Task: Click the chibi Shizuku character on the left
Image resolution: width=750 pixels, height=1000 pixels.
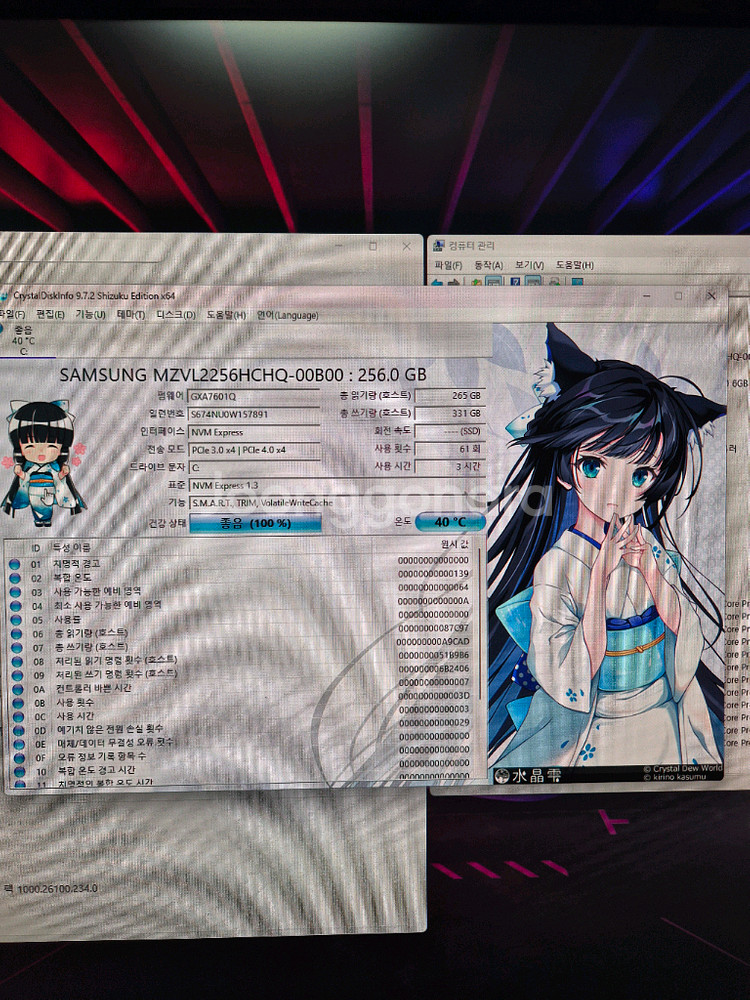Action: [x=42, y=462]
